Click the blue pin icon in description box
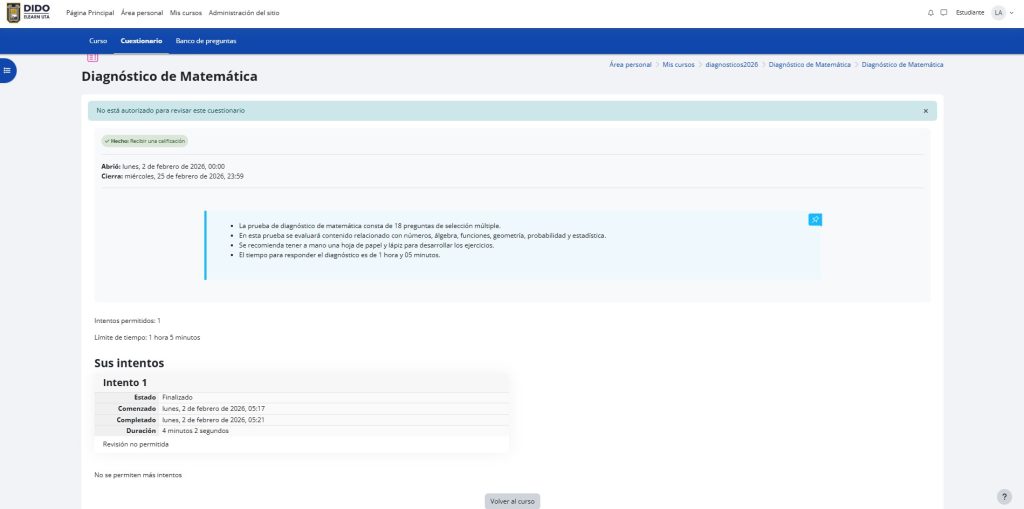Image resolution: width=1024 pixels, height=509 pixels. click(814, 219)
